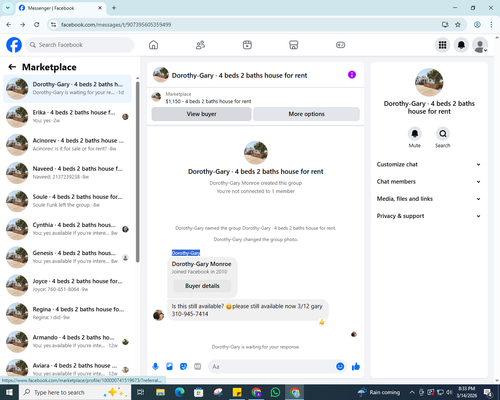The width and height of the screenshot is (500, 400).
Task: Attach a photo with the image icon
Action: [169, 367]
